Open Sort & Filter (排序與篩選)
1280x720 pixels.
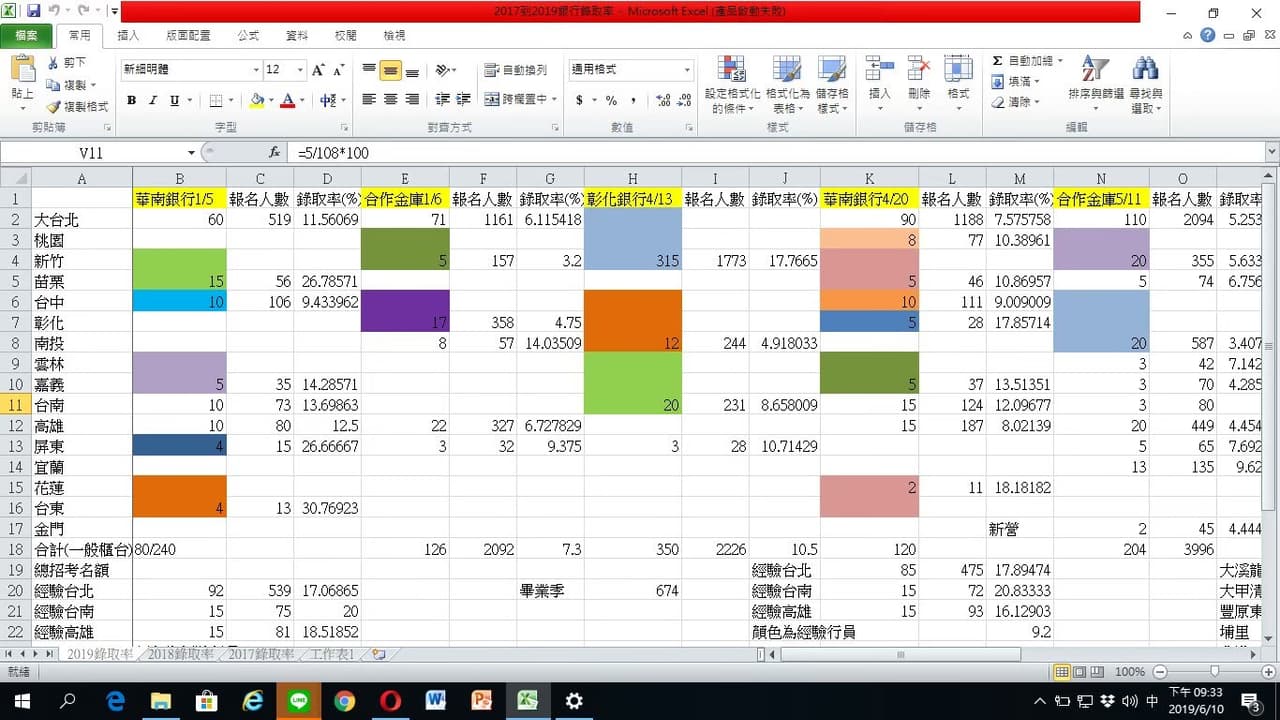(x=1095, y=85)
